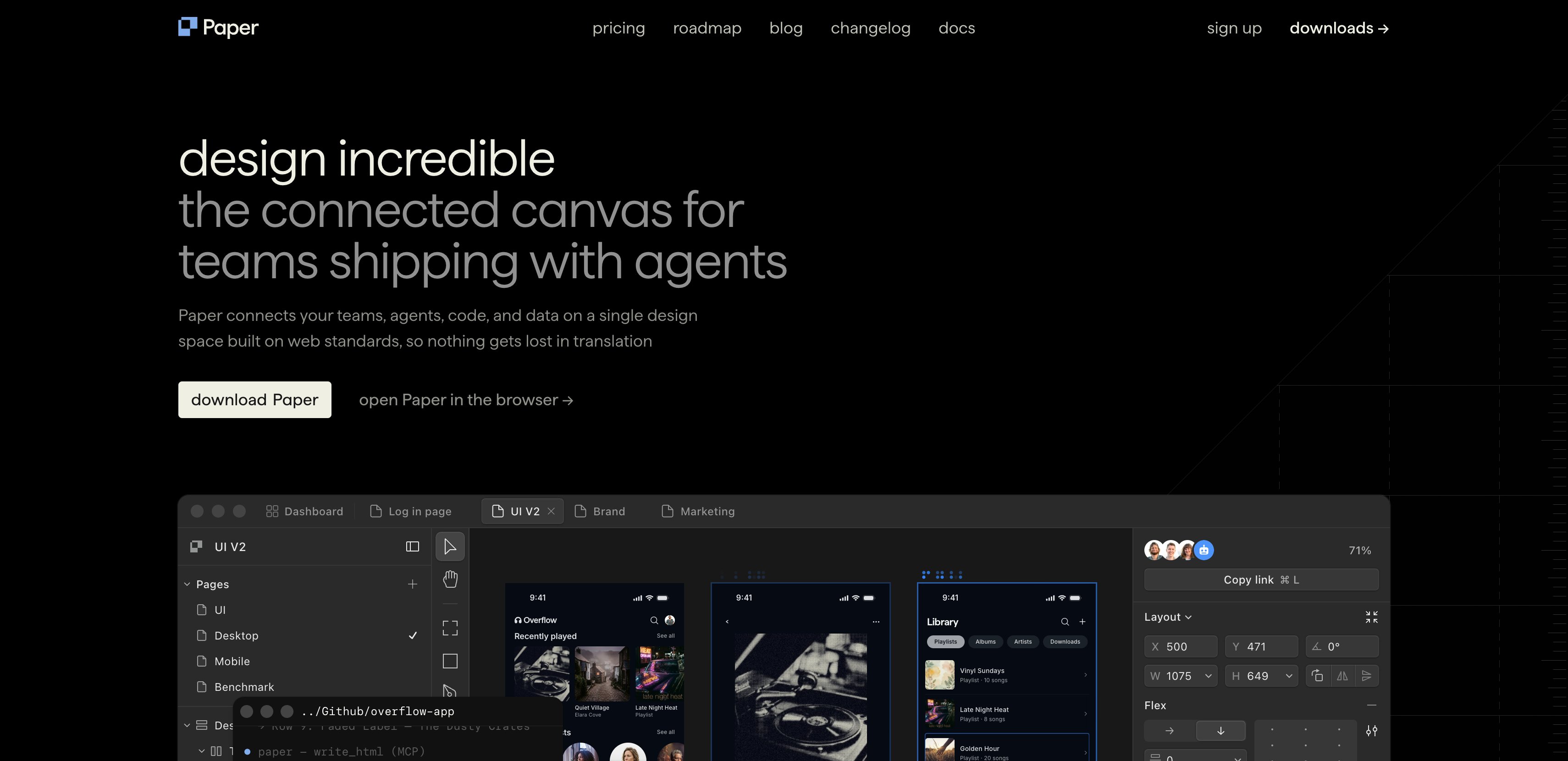
Task: Select the Frame tool with dashed corners
Action: tap(450, 628)
